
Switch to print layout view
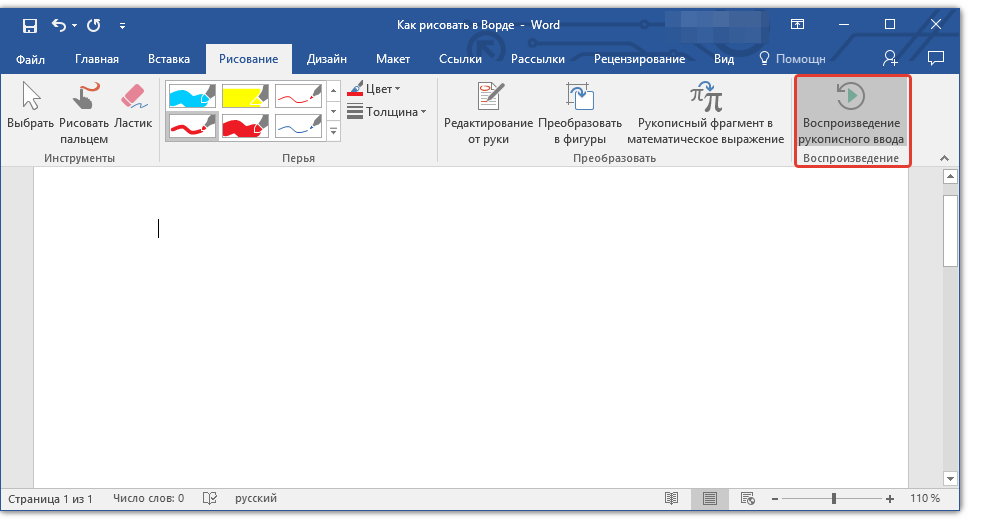coord(709,498)
